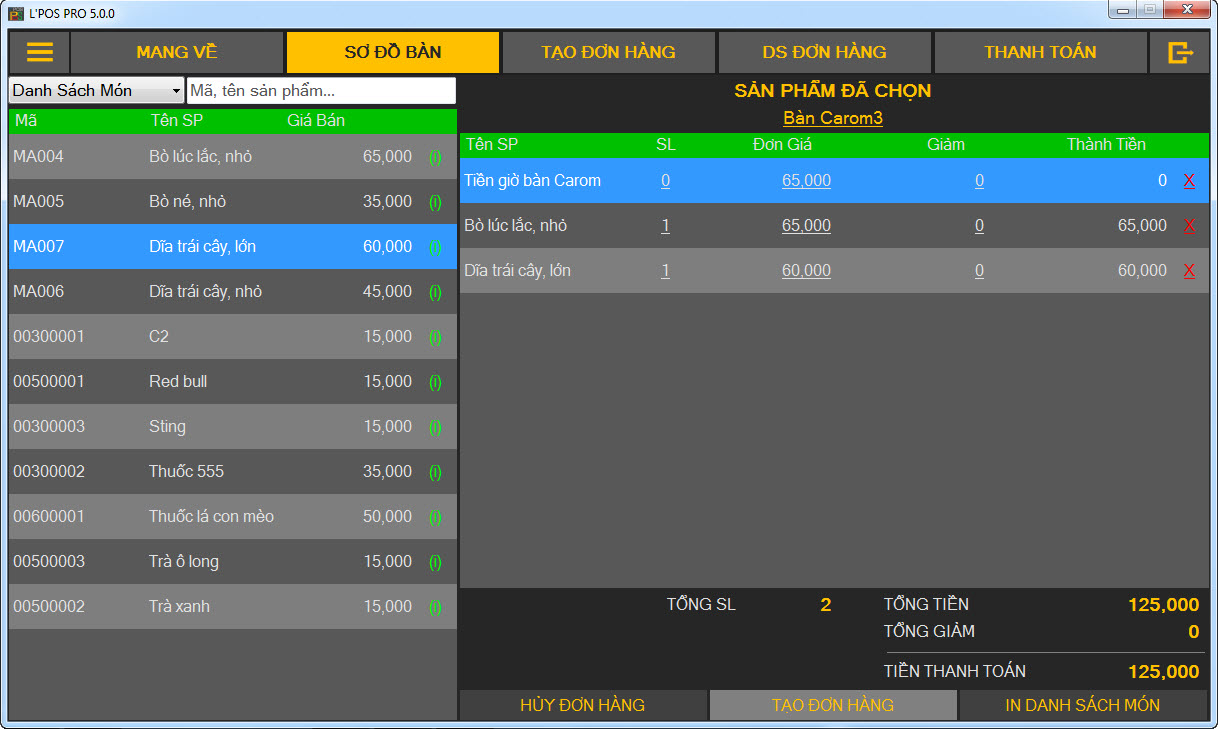Go to the THANH TOÁN tab
This screenshot has width=1218, height=729.
point(1040,53)
